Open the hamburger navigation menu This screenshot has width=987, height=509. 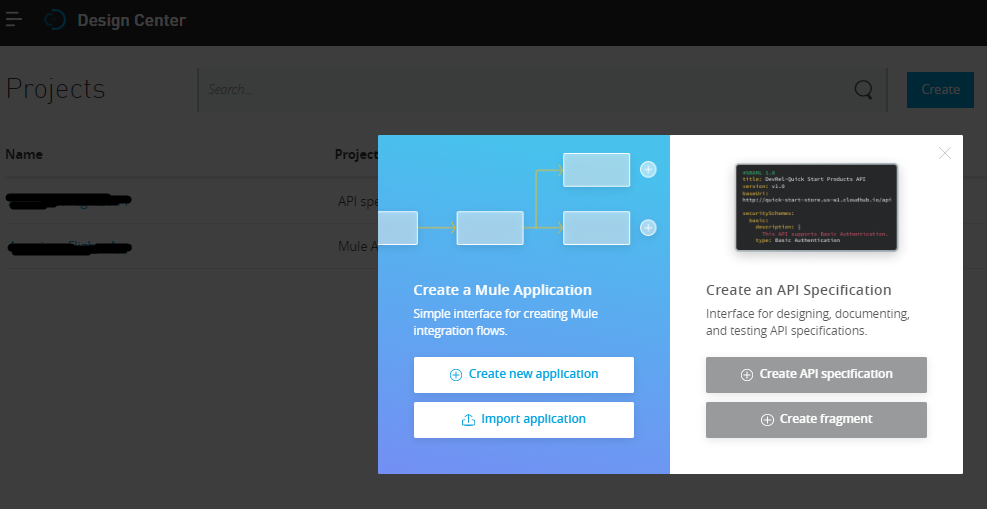pos(13,19)
